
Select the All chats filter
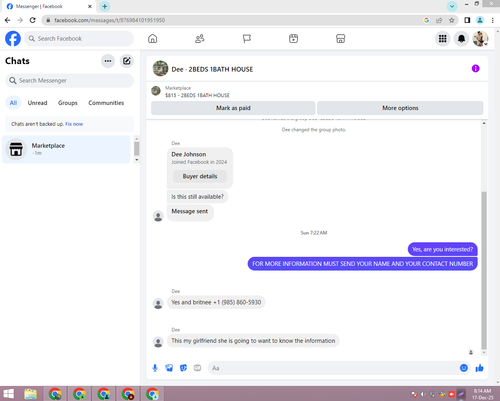[13, 103]
